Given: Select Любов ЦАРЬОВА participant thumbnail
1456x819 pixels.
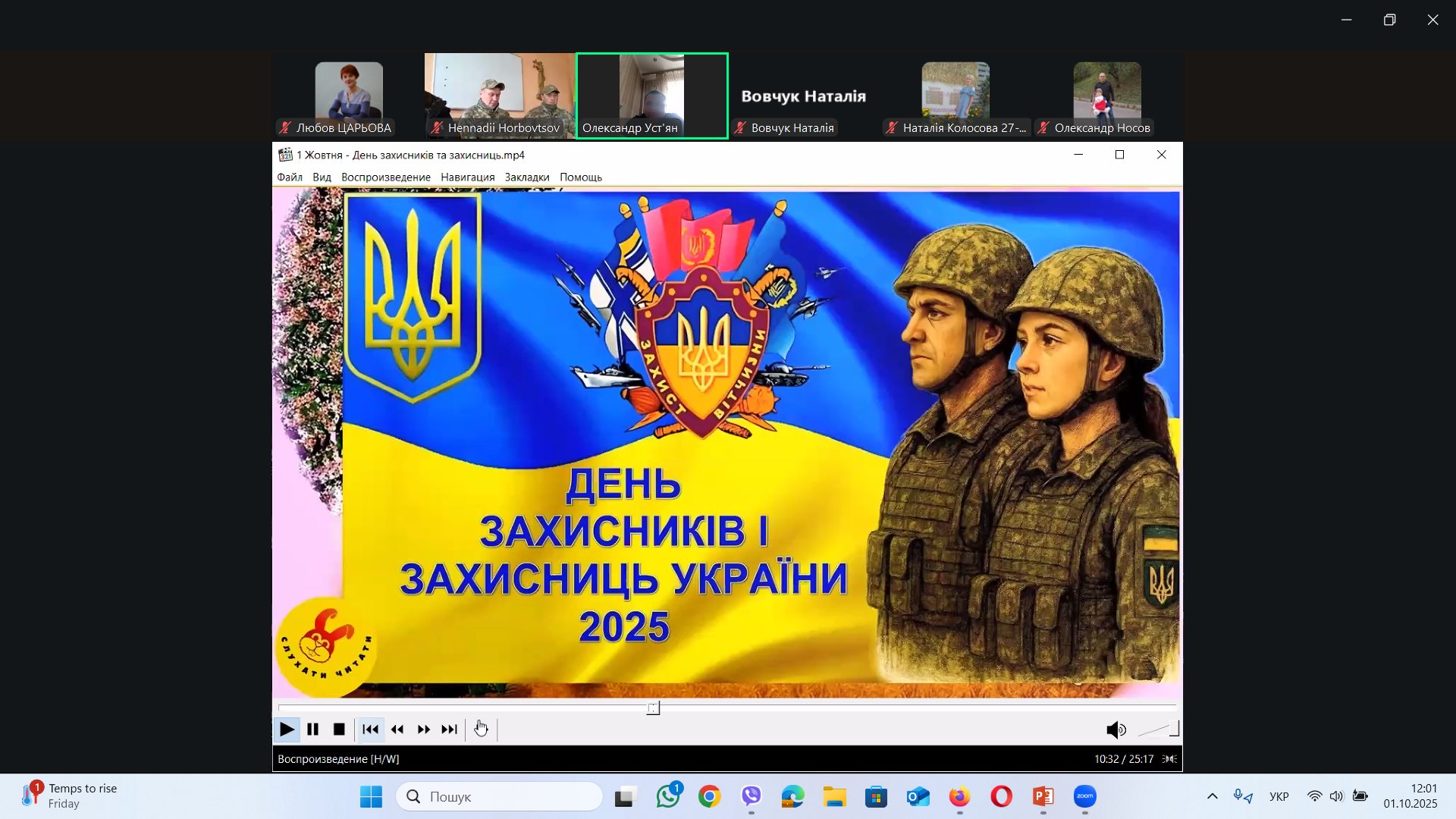Looking at the screenshot, I should 348,96.
